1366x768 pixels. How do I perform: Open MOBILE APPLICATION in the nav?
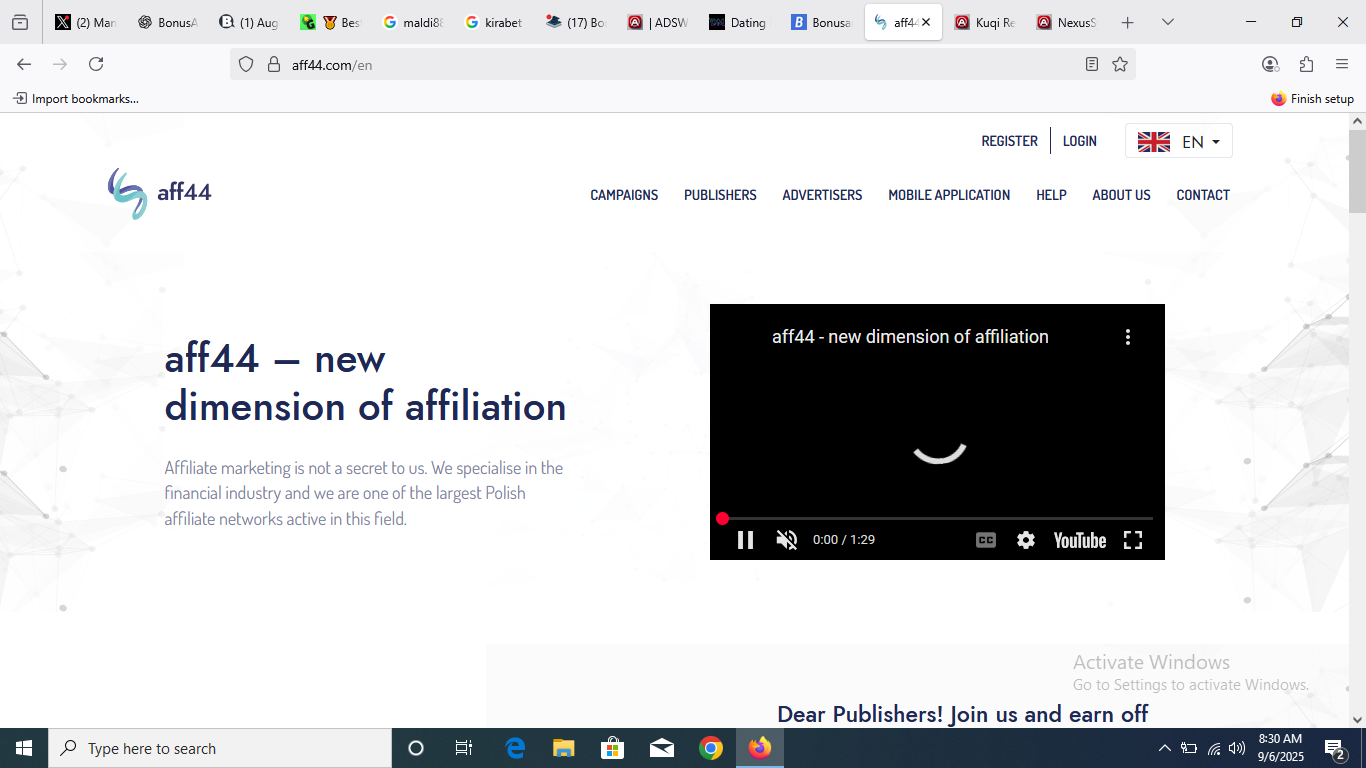click(949, 195)
